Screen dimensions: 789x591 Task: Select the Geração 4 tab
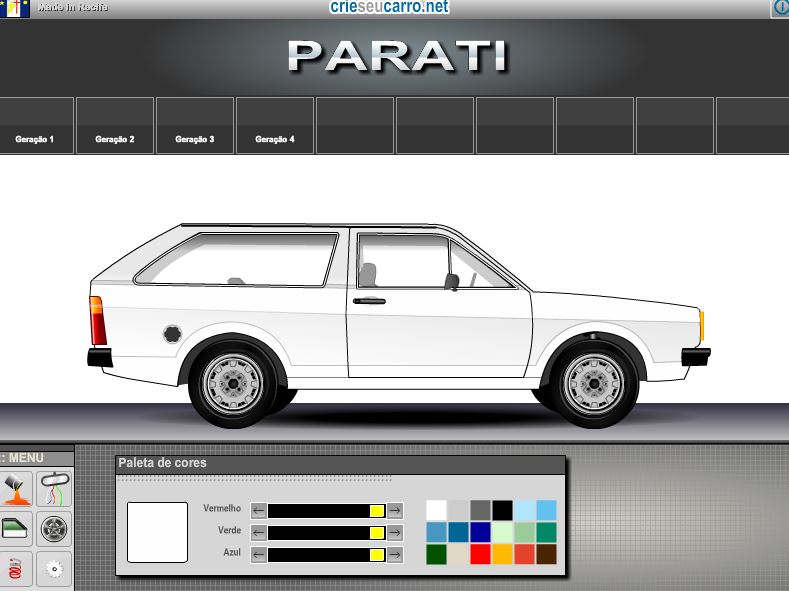click(x=275, y=126)
